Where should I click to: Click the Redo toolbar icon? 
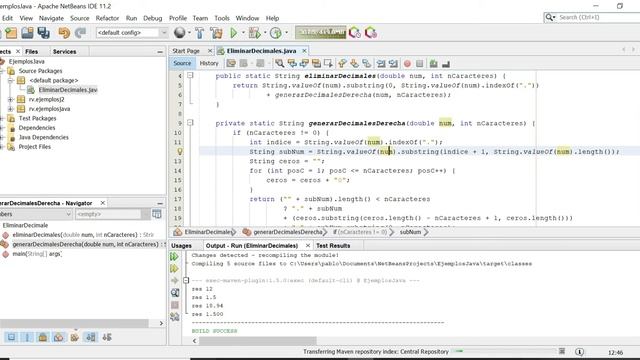pos(80,33)
